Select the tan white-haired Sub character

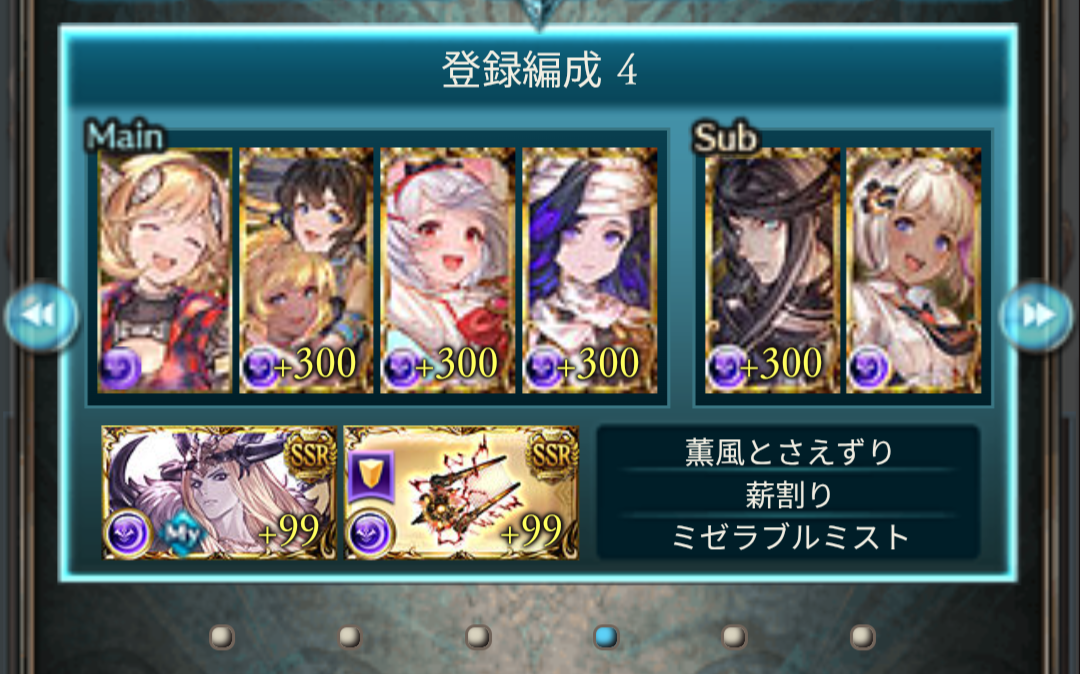tap(914, 271)
